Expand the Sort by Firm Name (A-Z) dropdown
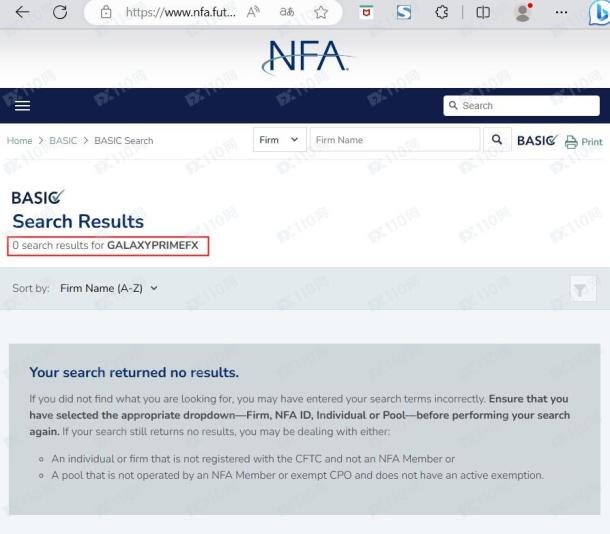The height and width of the screenshot is (534, 610). point(109,288)
